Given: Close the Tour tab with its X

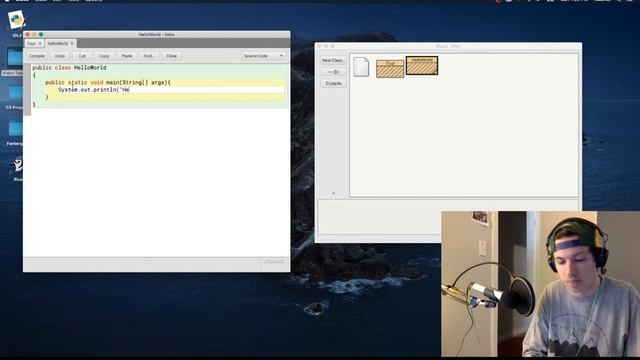Looking at the screenshot, I should (x=40, y=43).
